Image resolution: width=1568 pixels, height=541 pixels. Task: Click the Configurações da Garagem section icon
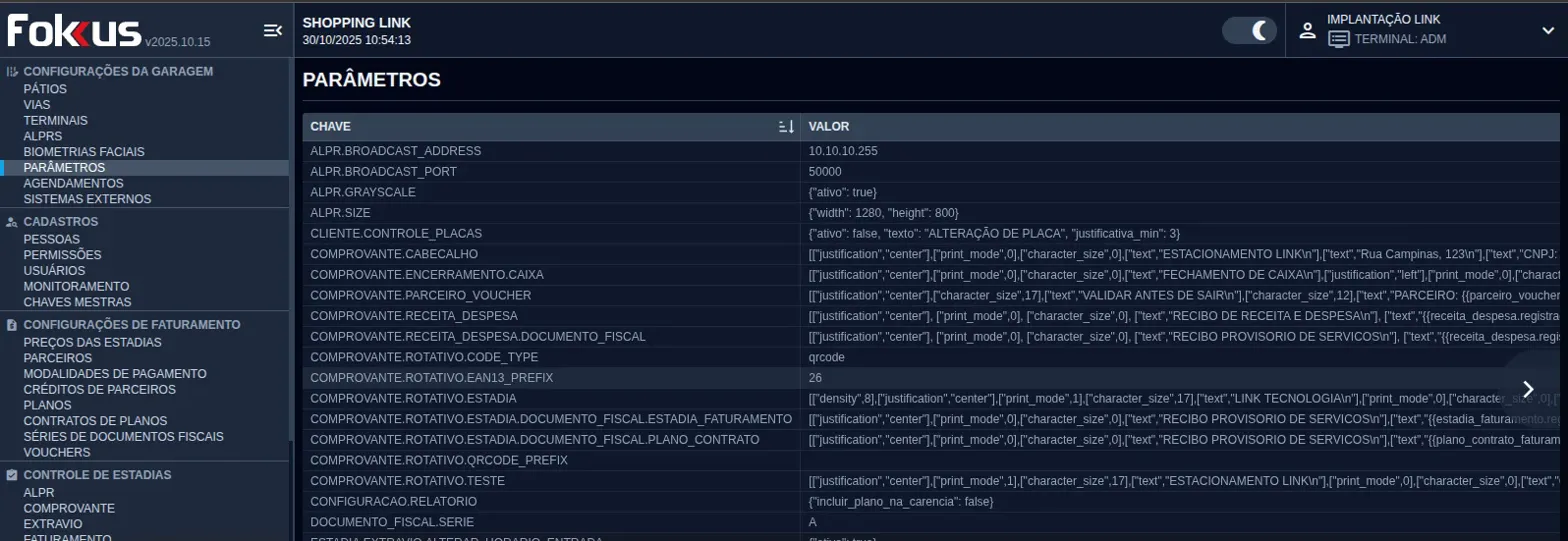(x=12, y=72)
